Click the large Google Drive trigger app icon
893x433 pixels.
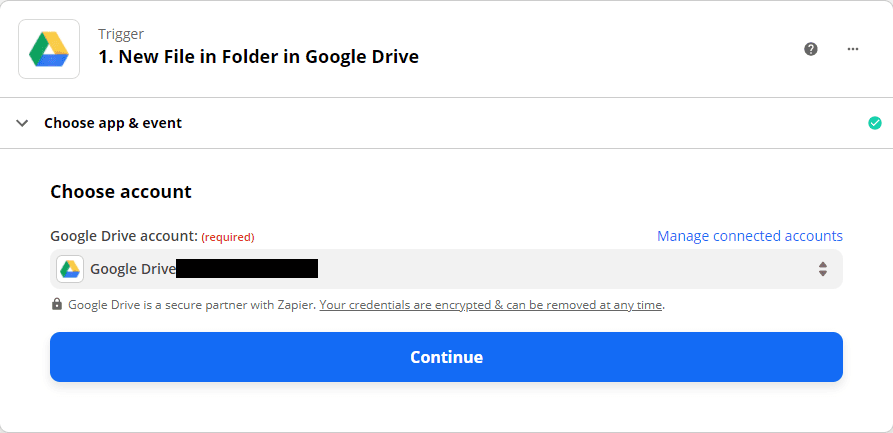pyautogui.click(x=49, y=48)
